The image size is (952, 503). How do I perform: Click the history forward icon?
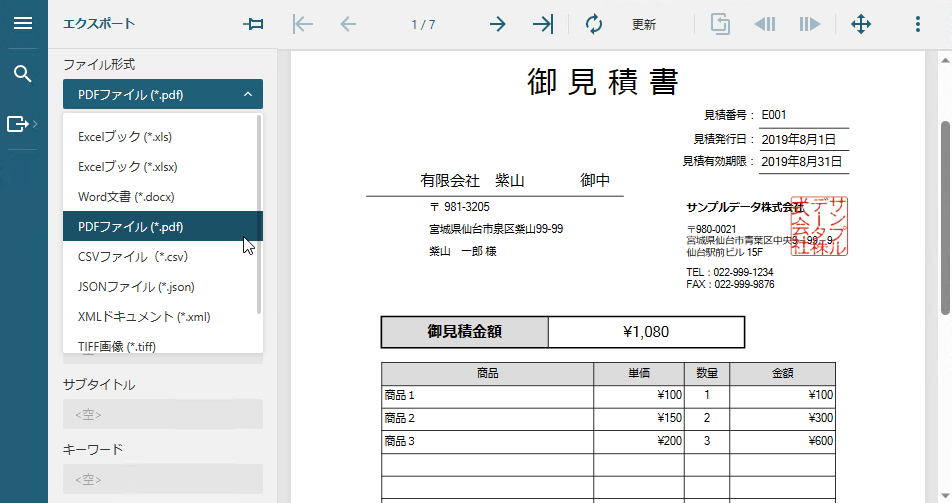tap(810, 24)
